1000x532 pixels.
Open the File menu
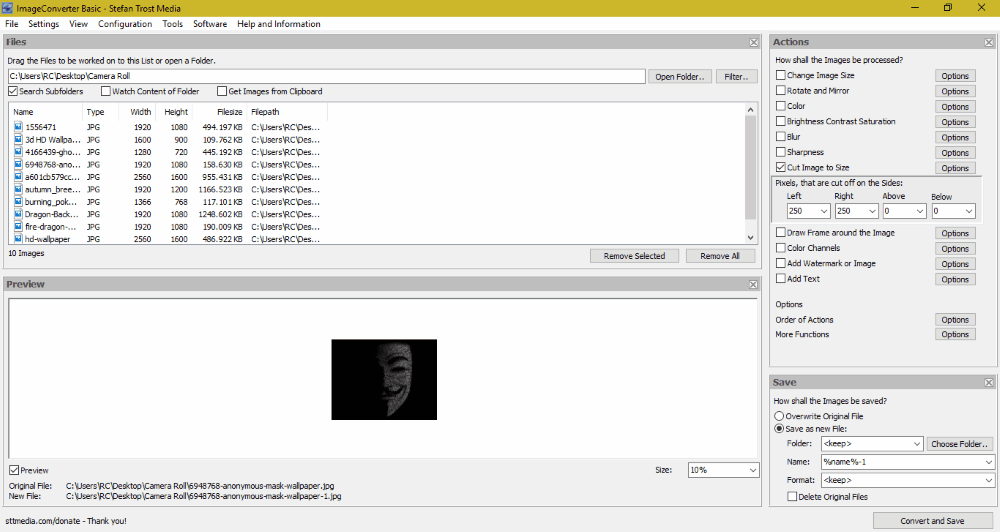coord(11,24)
